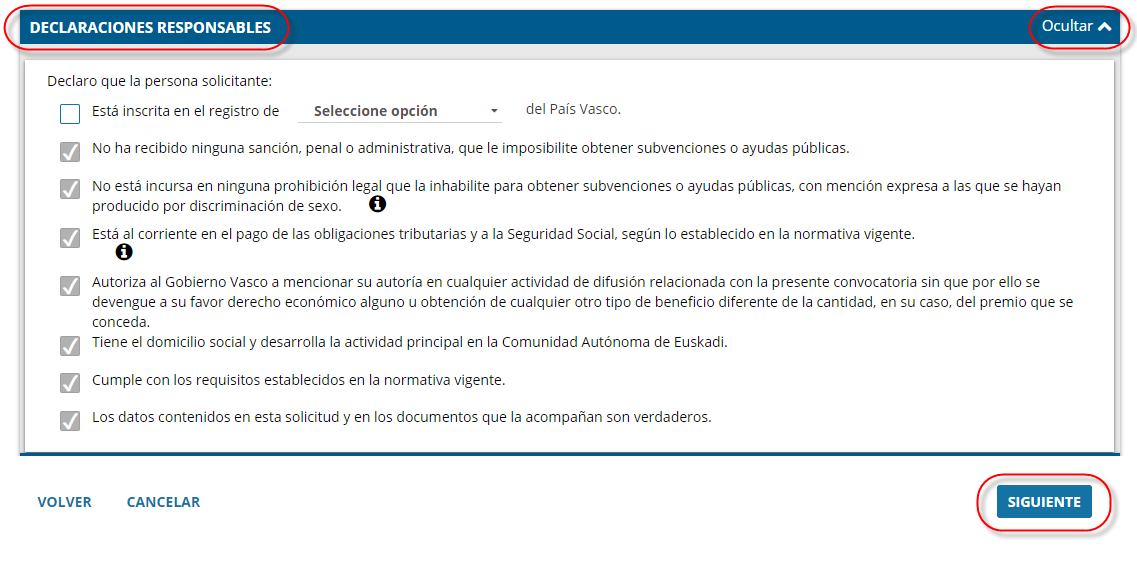Toggle the 'Está al corriente en el pago' checkbox
This screenshot has width=1137, height=566.
pyautogui.click(x=70, y=237)
